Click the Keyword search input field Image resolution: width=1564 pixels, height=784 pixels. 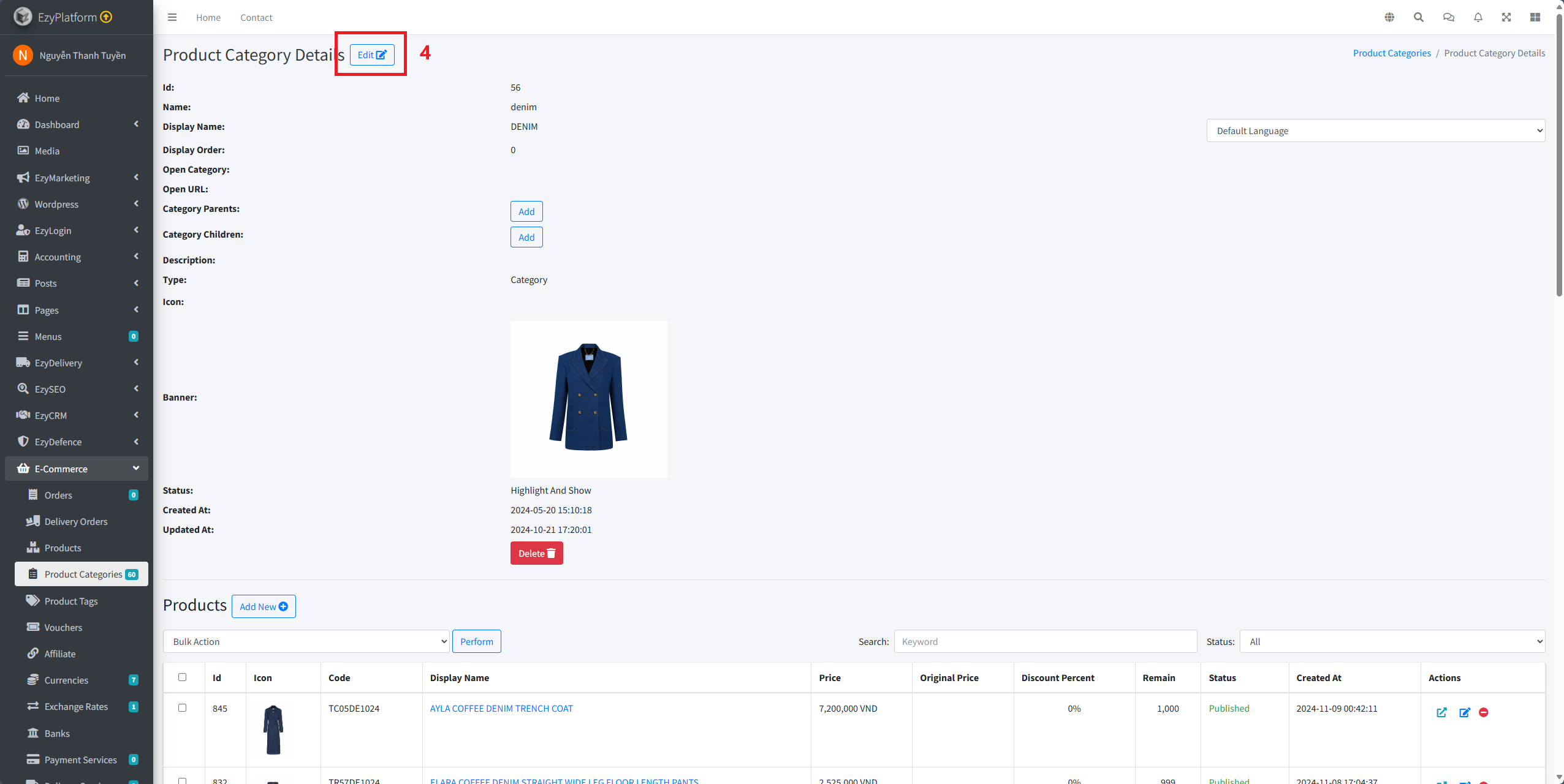click(1045, 641)
